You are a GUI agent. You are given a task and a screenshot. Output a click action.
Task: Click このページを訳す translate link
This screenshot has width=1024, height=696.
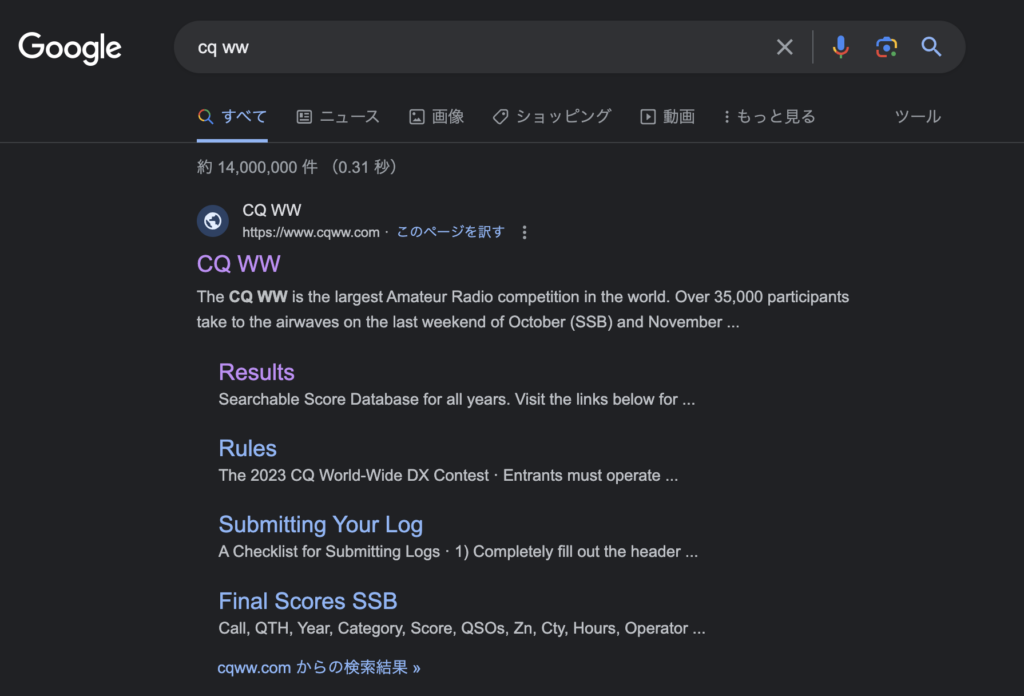(451, 232)
